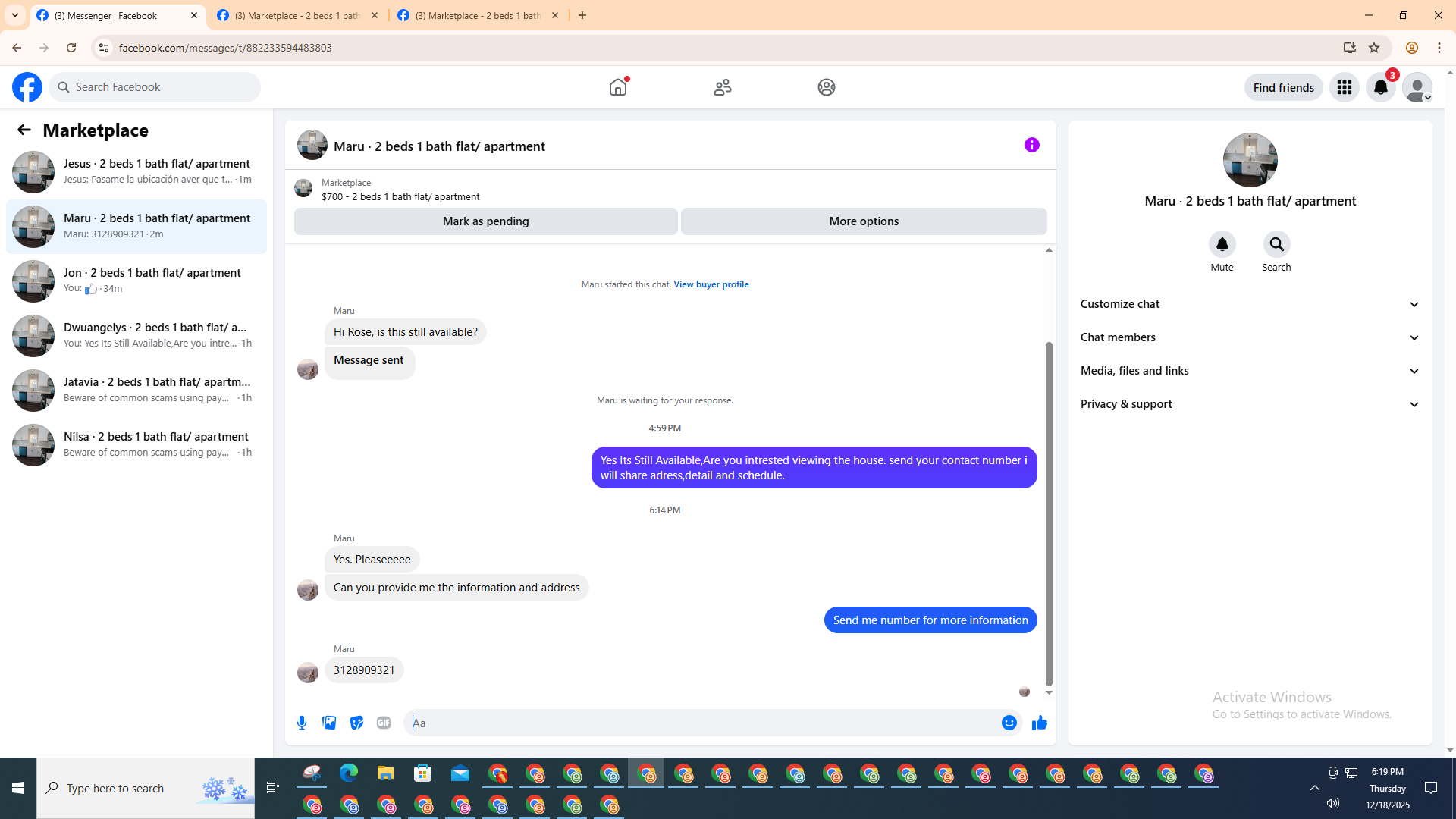Switch to the third Marketplace browser tab
1456x819 pixels.
tap(479, 15)
